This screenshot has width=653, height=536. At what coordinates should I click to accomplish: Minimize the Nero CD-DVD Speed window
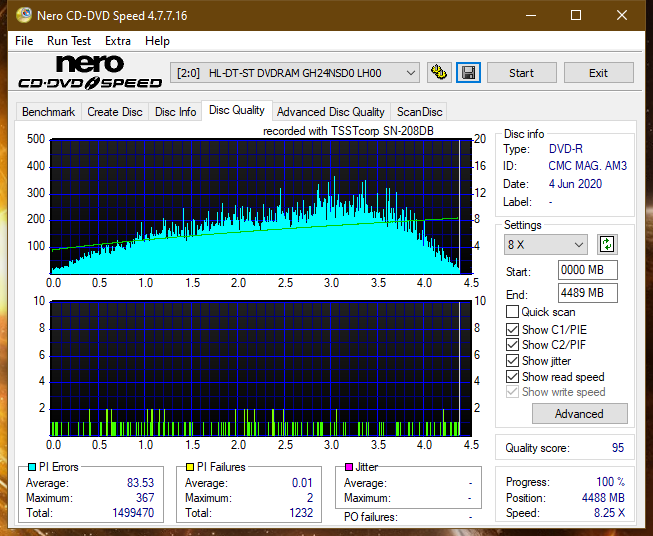(x=531, y=15)
